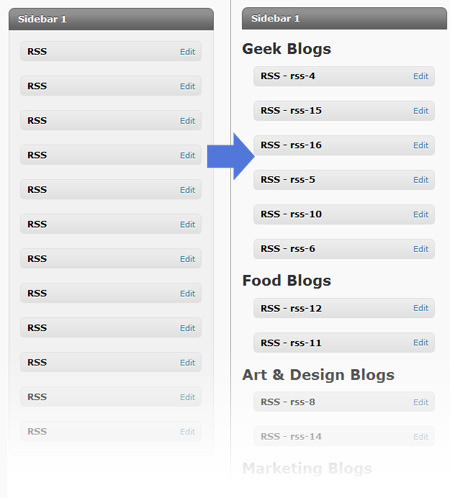The width and height of the screenshot is (450, 498).
Task: Click the Marketing Blogs heading
Action: (307, 468)
